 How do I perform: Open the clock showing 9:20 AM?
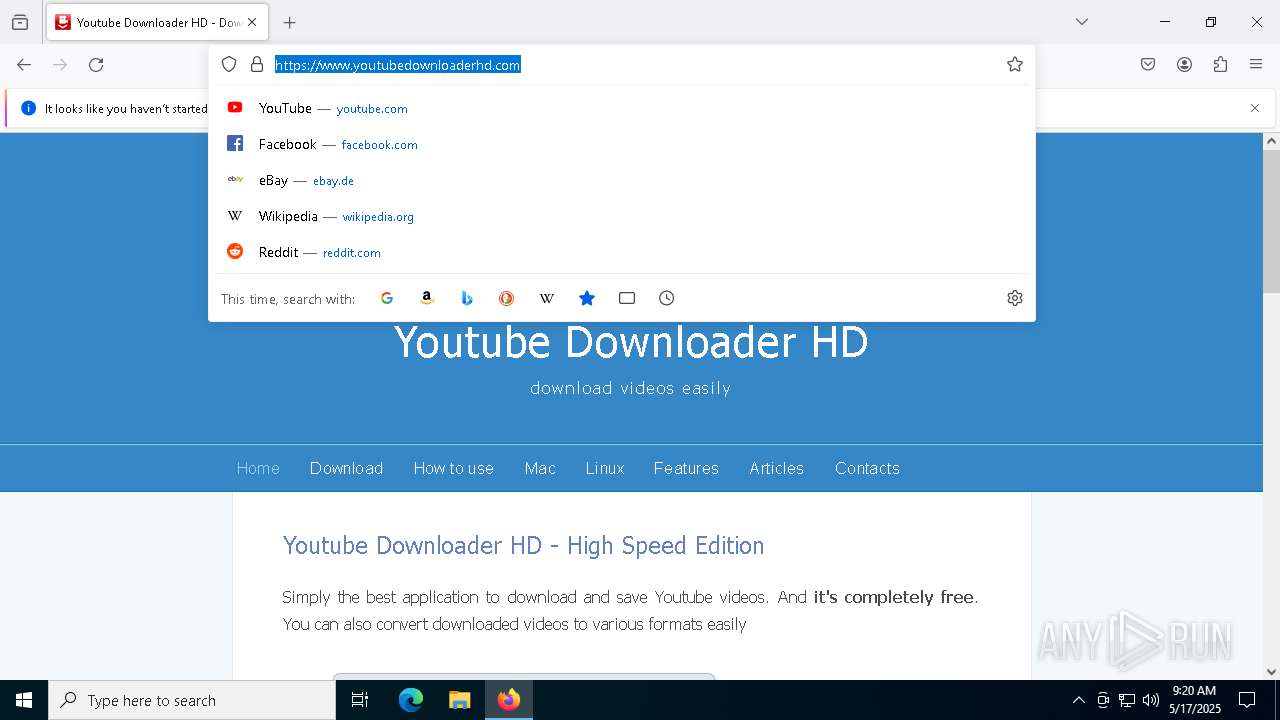pos(1195,700)
